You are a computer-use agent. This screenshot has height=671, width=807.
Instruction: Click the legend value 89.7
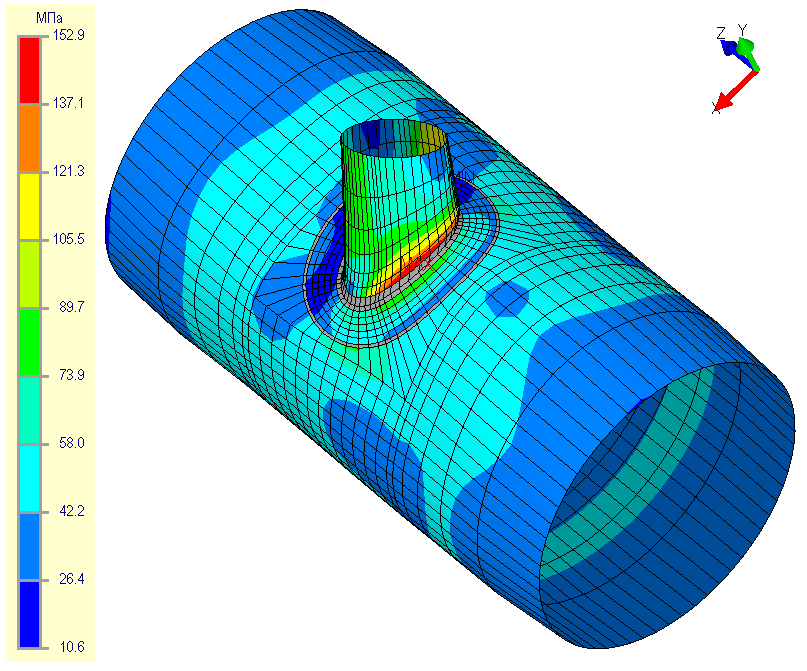[x=72, y=307]
